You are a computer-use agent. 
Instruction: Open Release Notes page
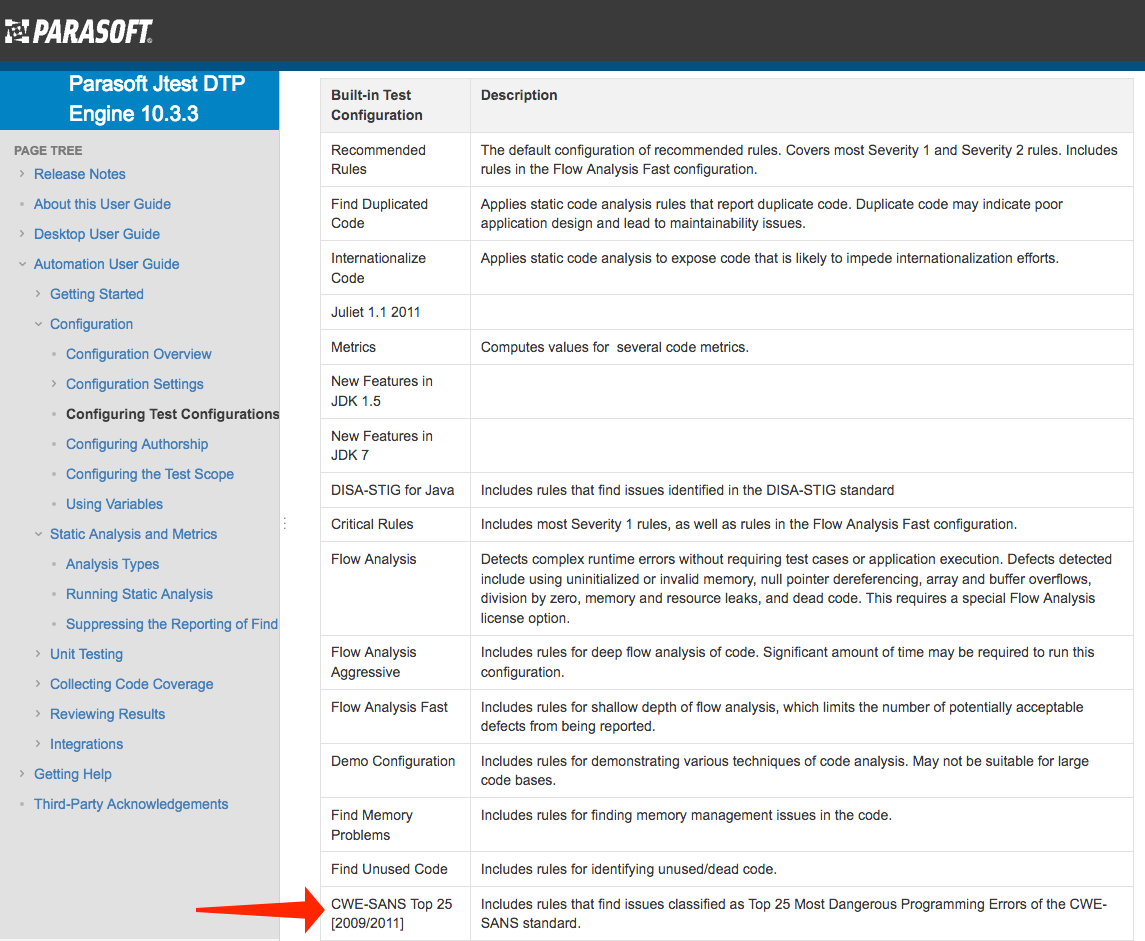click(80, 174)
